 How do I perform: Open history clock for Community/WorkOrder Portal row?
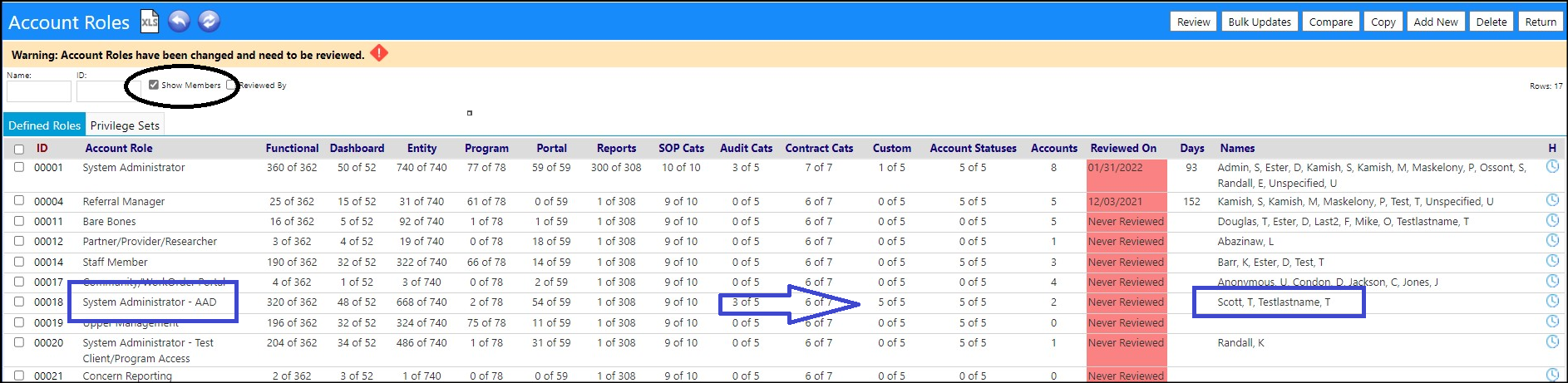[x=1552, y=281]
